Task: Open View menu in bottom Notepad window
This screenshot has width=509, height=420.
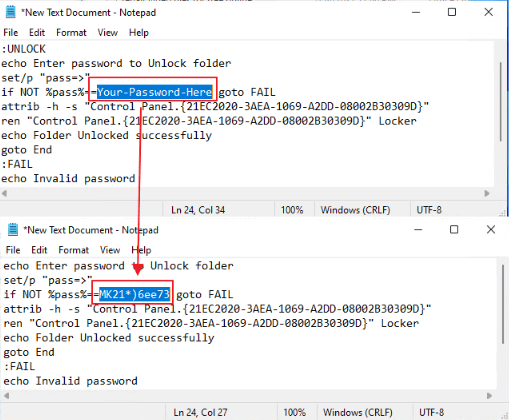Action: [110, 250]
